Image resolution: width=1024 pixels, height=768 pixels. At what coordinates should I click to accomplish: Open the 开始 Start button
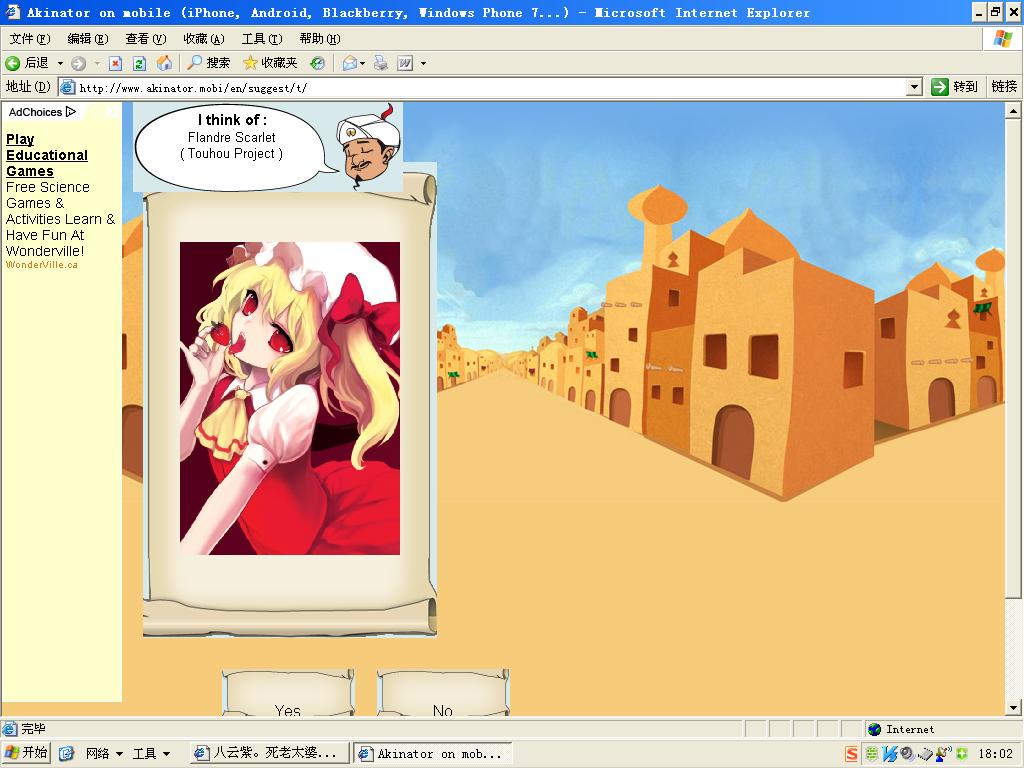tap(27, 753)
